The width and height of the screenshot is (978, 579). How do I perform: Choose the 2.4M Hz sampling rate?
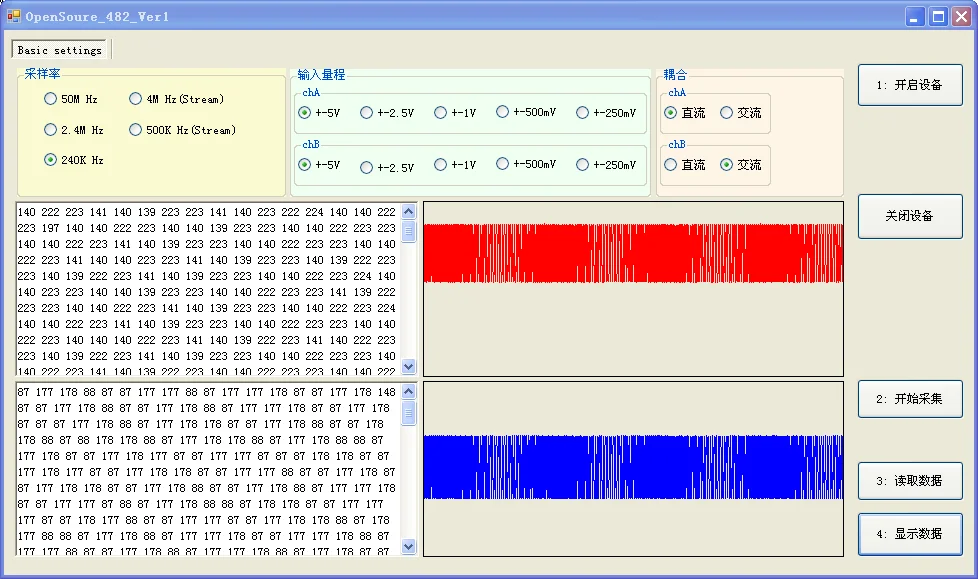click(51, 130)
